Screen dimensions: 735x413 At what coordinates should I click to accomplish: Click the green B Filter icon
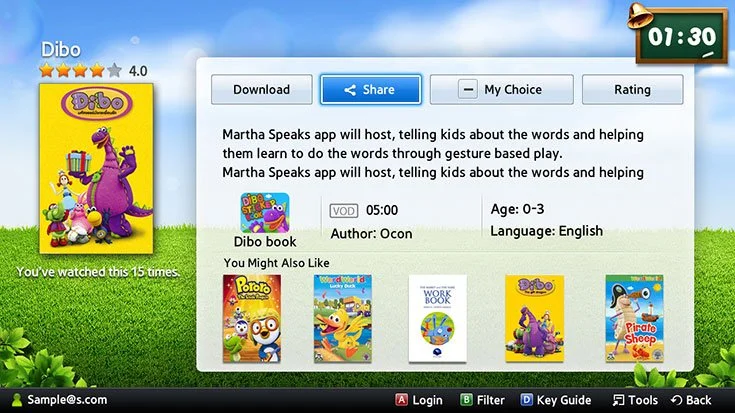pos(466,400)
